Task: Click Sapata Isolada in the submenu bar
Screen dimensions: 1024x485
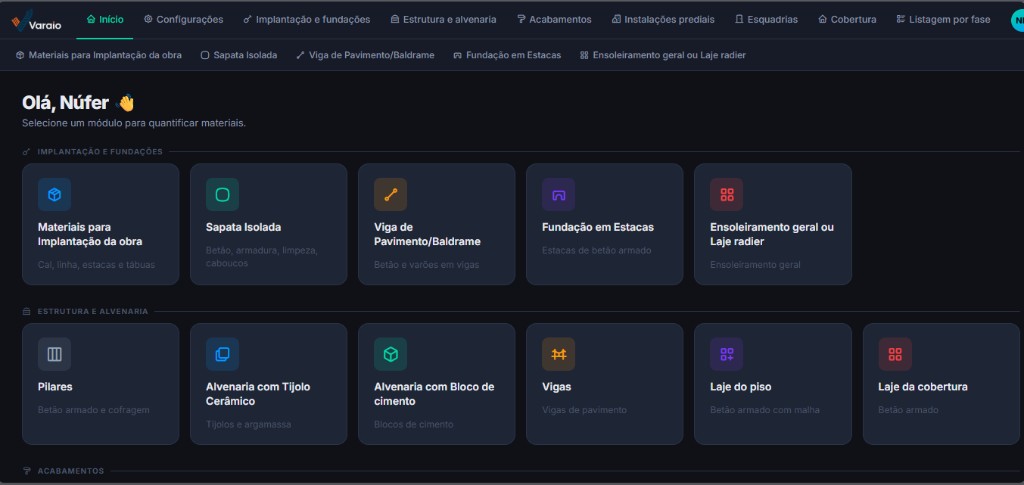Action: pos(239,55)
